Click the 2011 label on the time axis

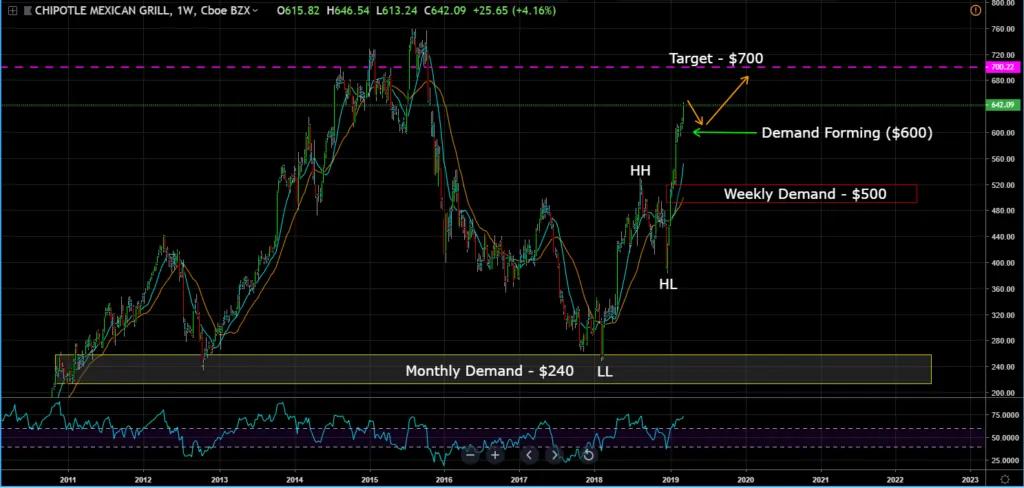click(67, 480)
